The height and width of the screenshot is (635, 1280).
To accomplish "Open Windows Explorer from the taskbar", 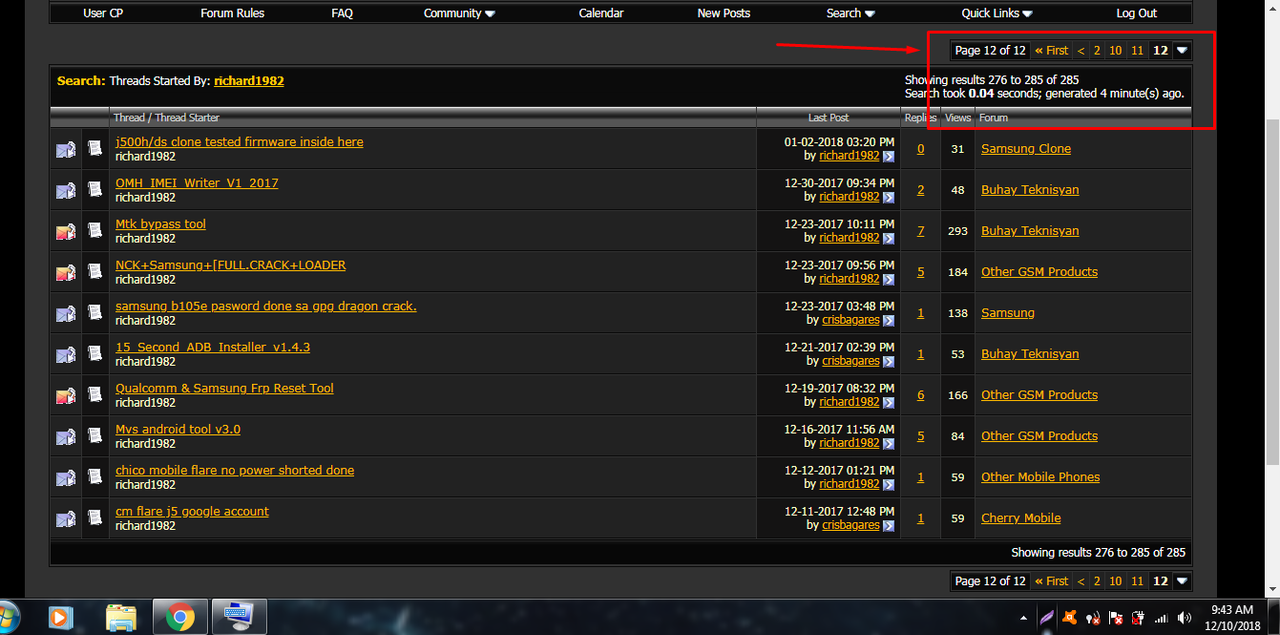I will pyautogui.click(x=121, y=617).
